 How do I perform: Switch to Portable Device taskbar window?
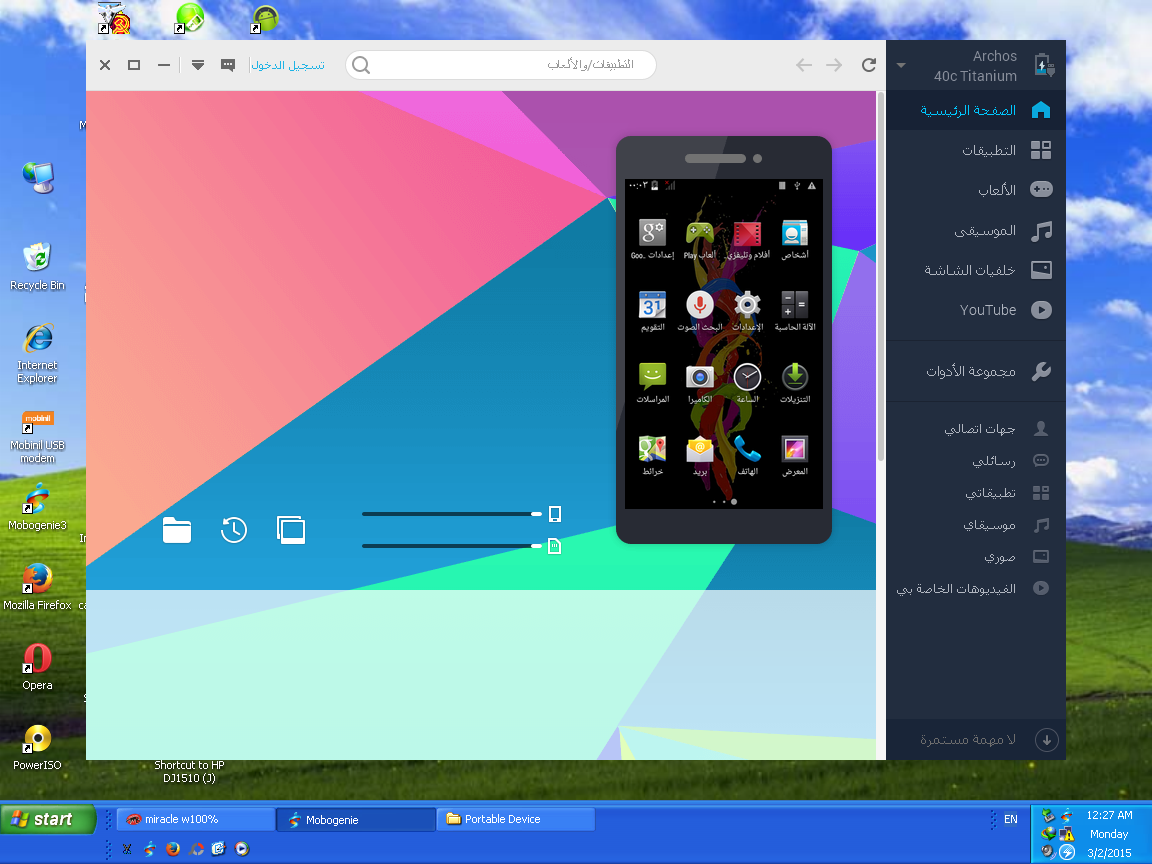click(x=515, y=819)
